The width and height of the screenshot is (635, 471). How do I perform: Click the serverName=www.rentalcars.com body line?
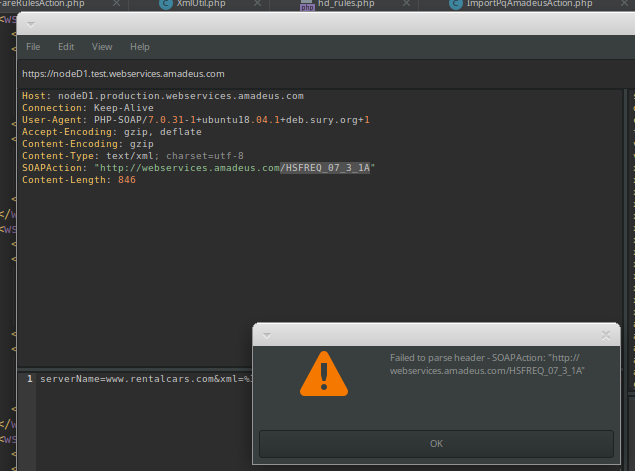point(146,379)
